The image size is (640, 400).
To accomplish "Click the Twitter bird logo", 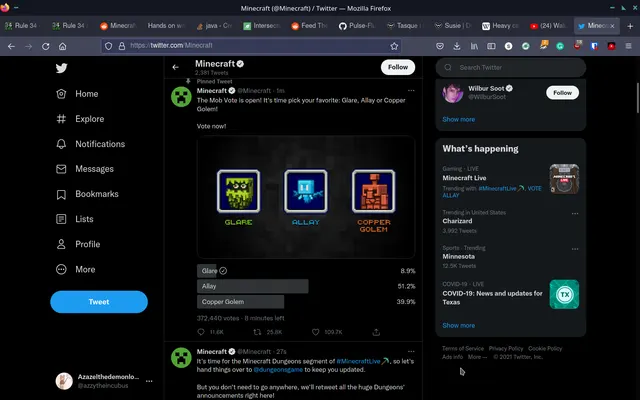I will (62, 68).
